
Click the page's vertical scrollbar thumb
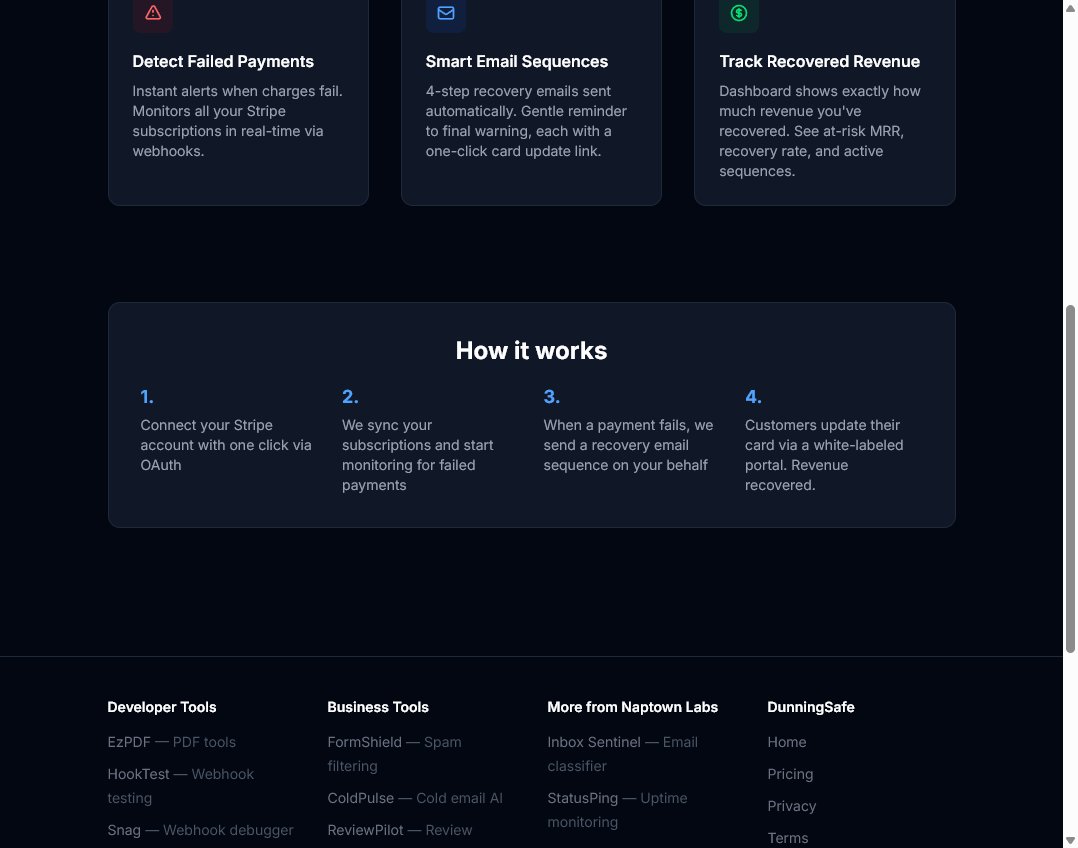pyautogui.click(x=1070, y=478)
